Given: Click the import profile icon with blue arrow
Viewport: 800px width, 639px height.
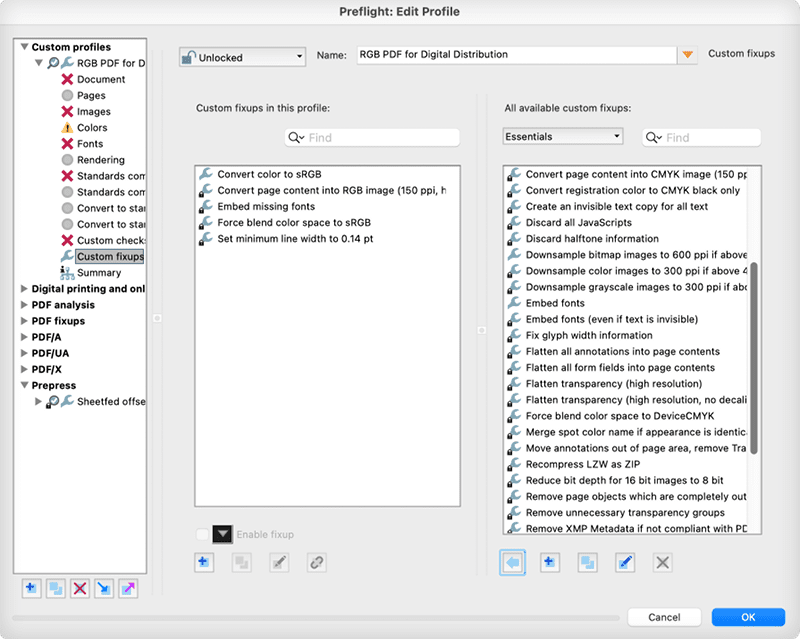Looking at the screenshot, I should point(104,589).
